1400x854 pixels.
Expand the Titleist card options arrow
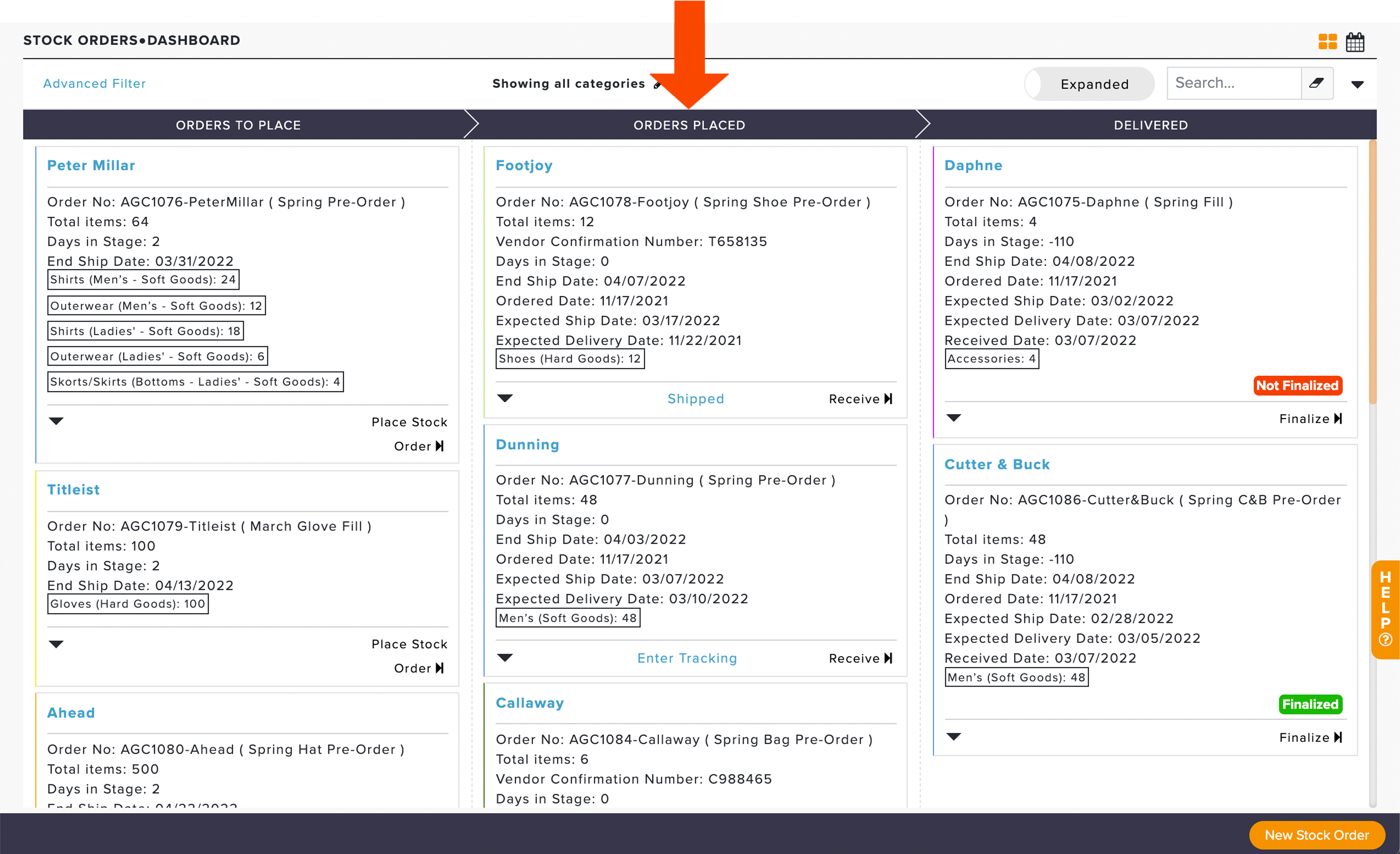coord(56,644)
